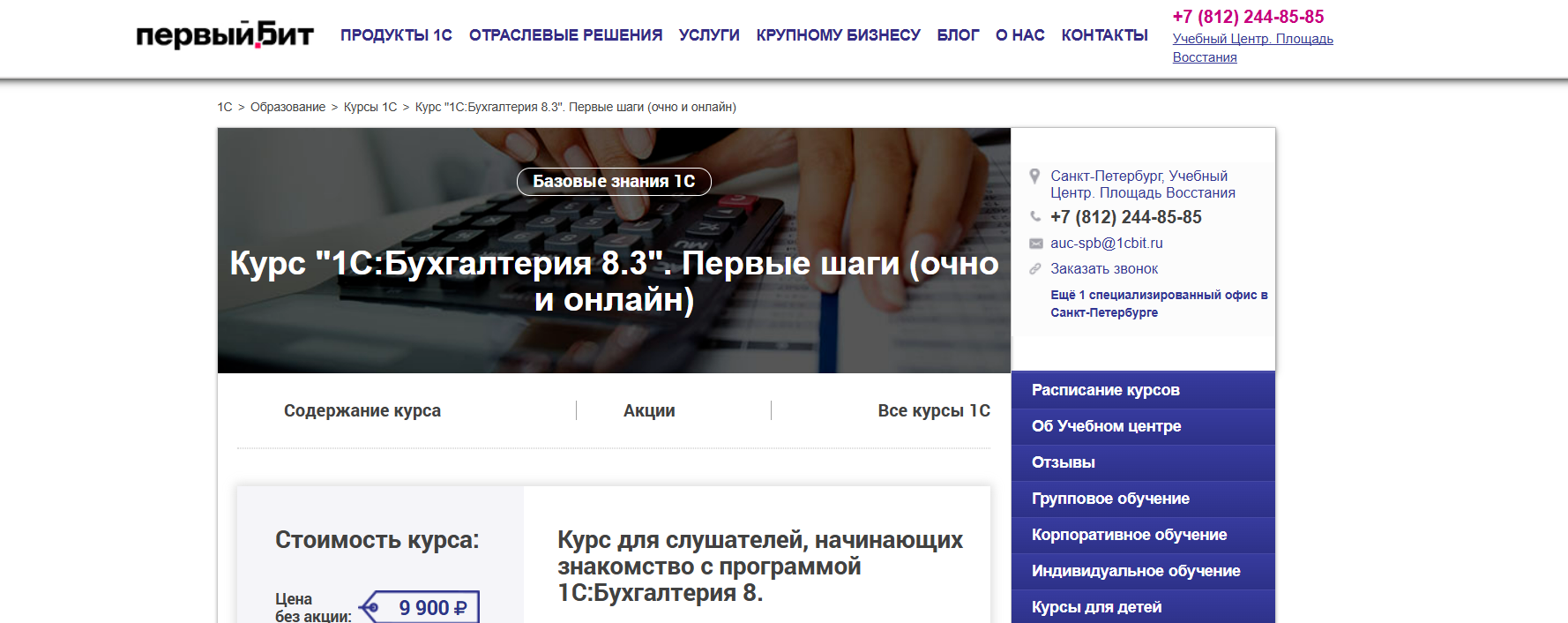Open the Отзывы sidebar item
The width and height of the screenshot is (1568, 623).
click(x=1063, y=462)
